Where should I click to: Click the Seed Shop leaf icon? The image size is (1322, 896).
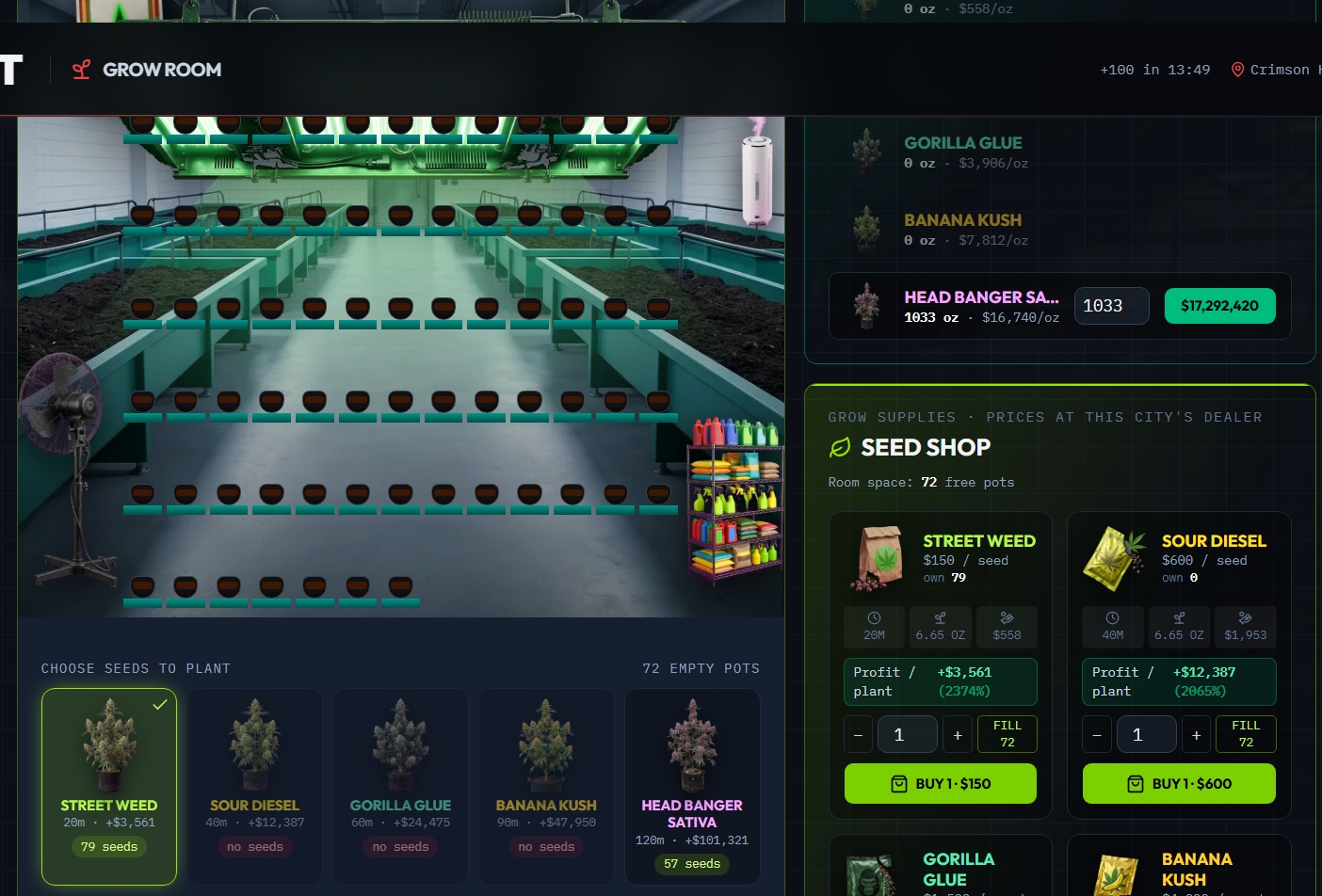click(840, 447)
